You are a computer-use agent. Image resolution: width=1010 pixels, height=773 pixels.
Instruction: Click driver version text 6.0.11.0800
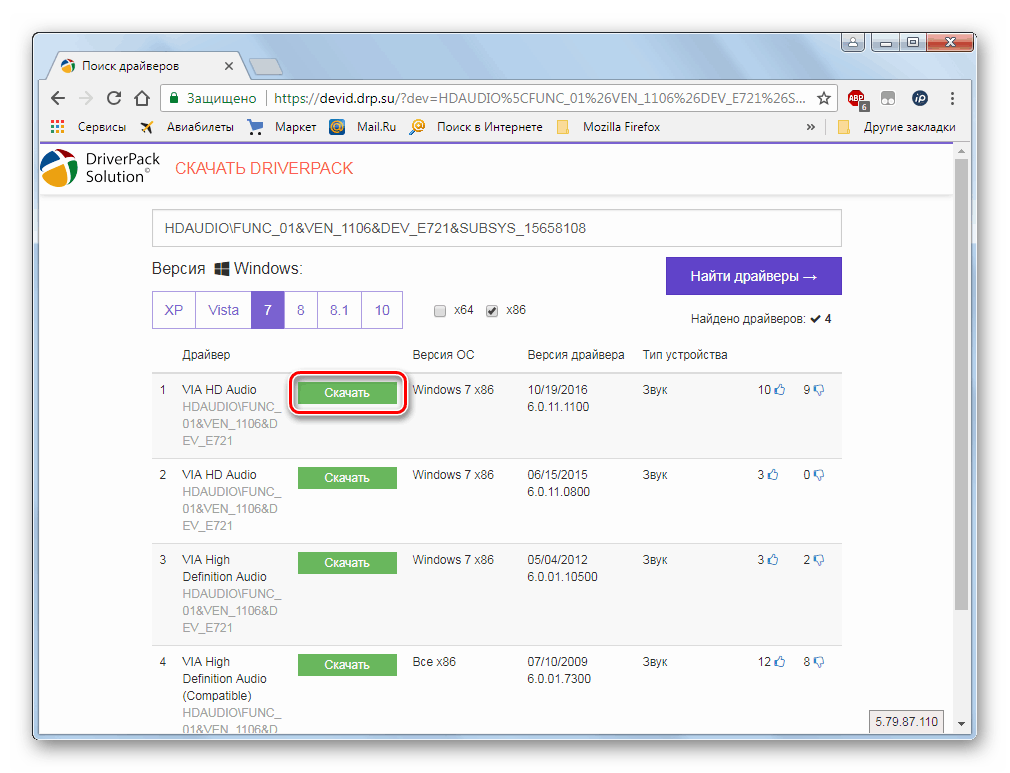(558, 491)
